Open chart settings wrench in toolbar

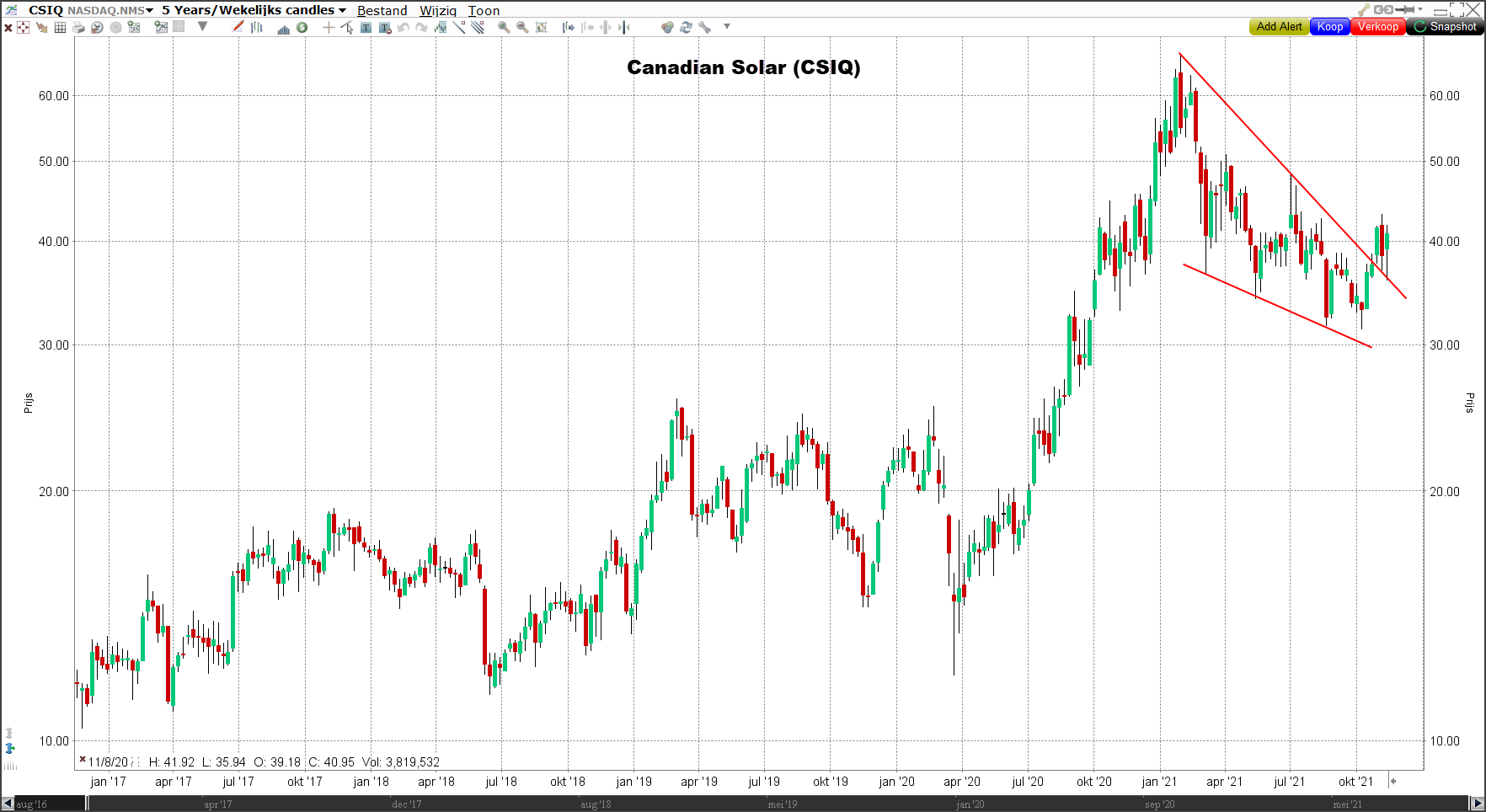705,27
